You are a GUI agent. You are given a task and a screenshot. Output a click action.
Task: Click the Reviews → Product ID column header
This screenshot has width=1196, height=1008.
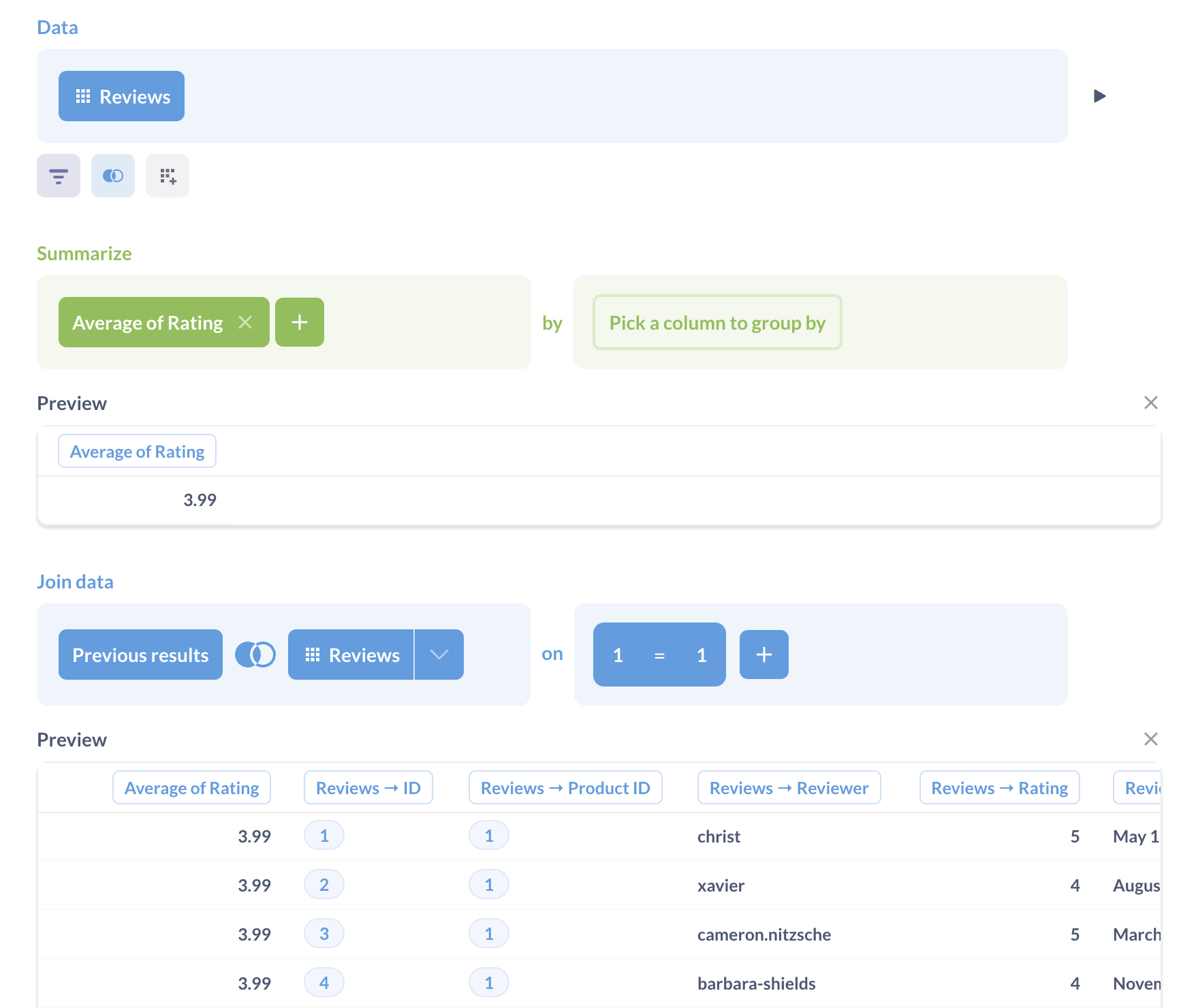coord(565,788)
